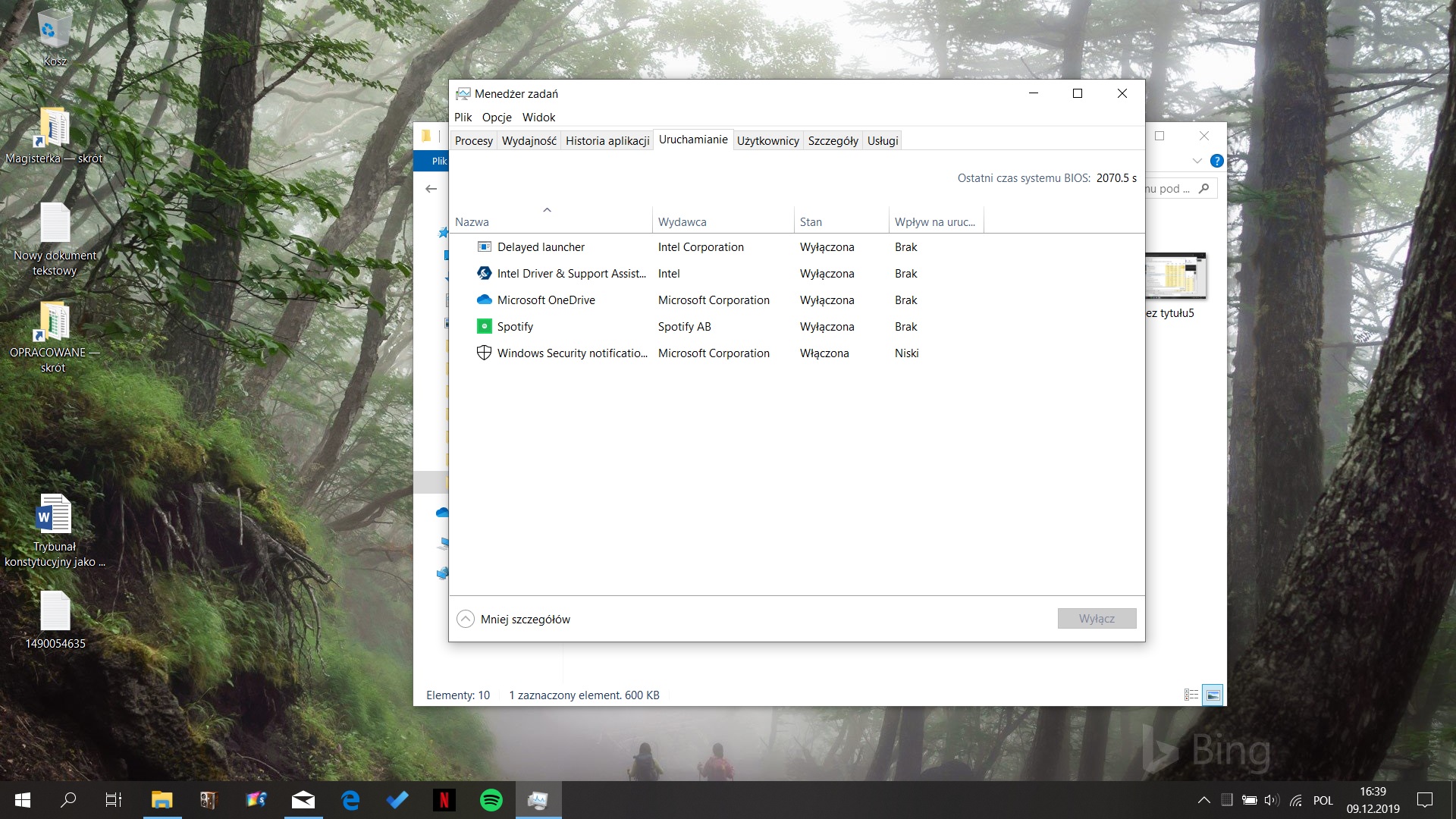Expand File Explorer ribbon chevron
The height and width of the screenshot is (819, 1456).
[x=1197, y=161]
